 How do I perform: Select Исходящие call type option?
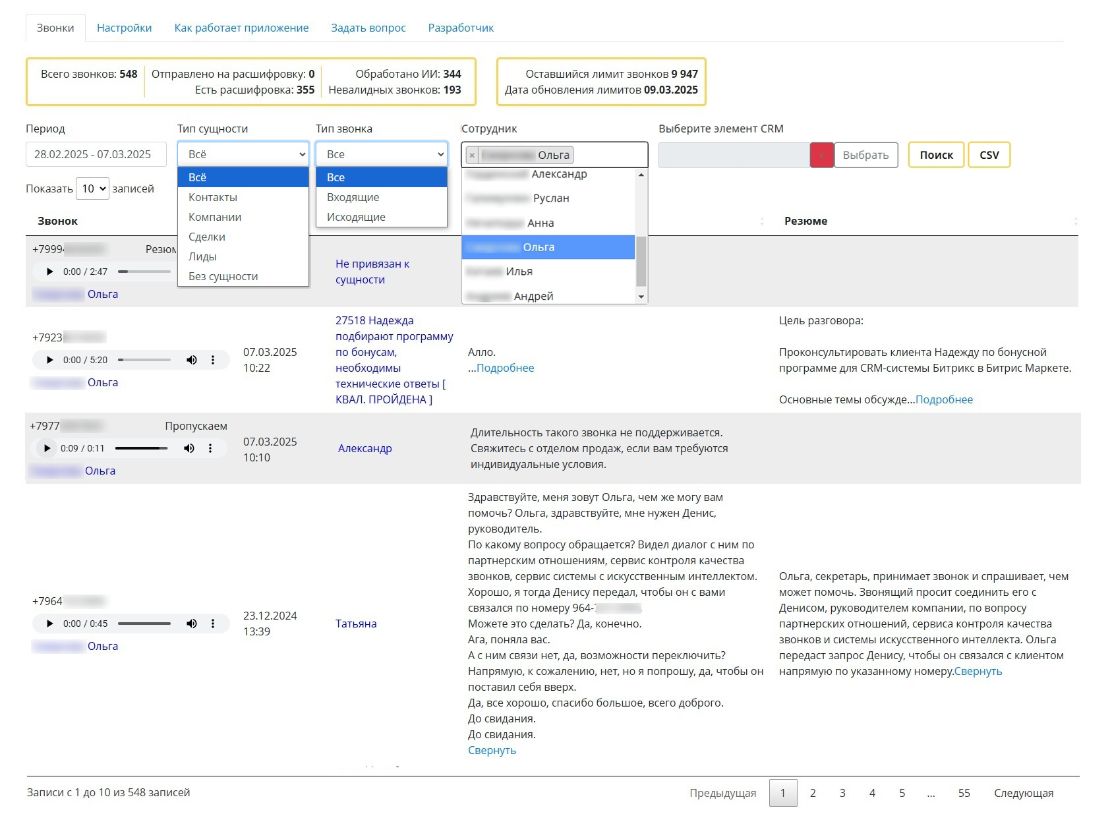(382, 217)
